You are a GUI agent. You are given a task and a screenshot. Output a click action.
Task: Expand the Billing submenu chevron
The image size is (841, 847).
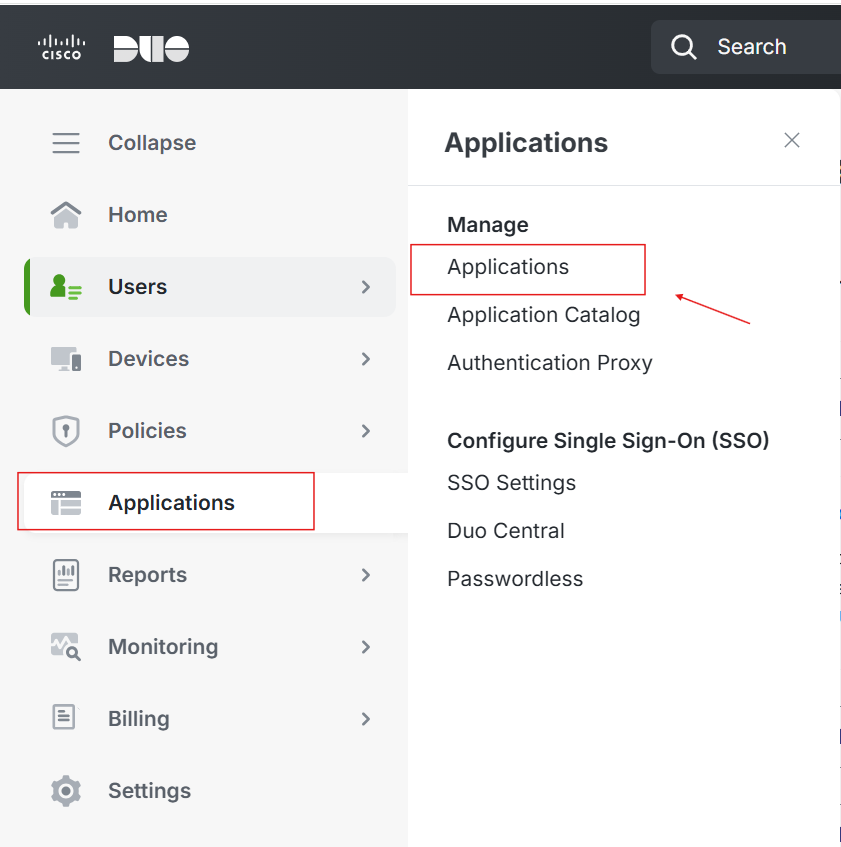(x=366, y=719)
